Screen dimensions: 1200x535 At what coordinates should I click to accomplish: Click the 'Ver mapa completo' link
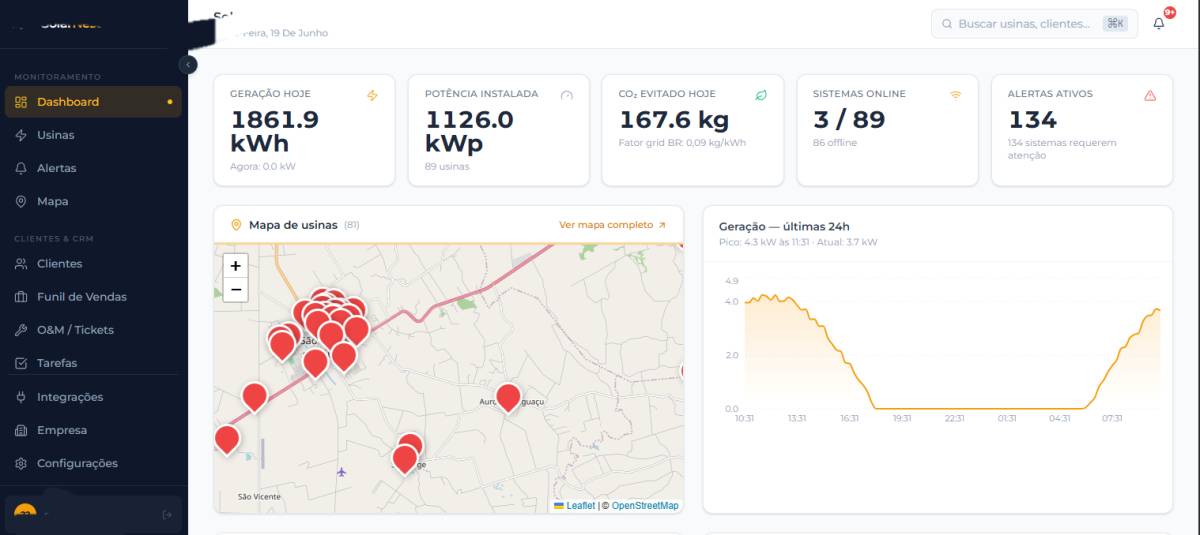(x=612, y=225)
